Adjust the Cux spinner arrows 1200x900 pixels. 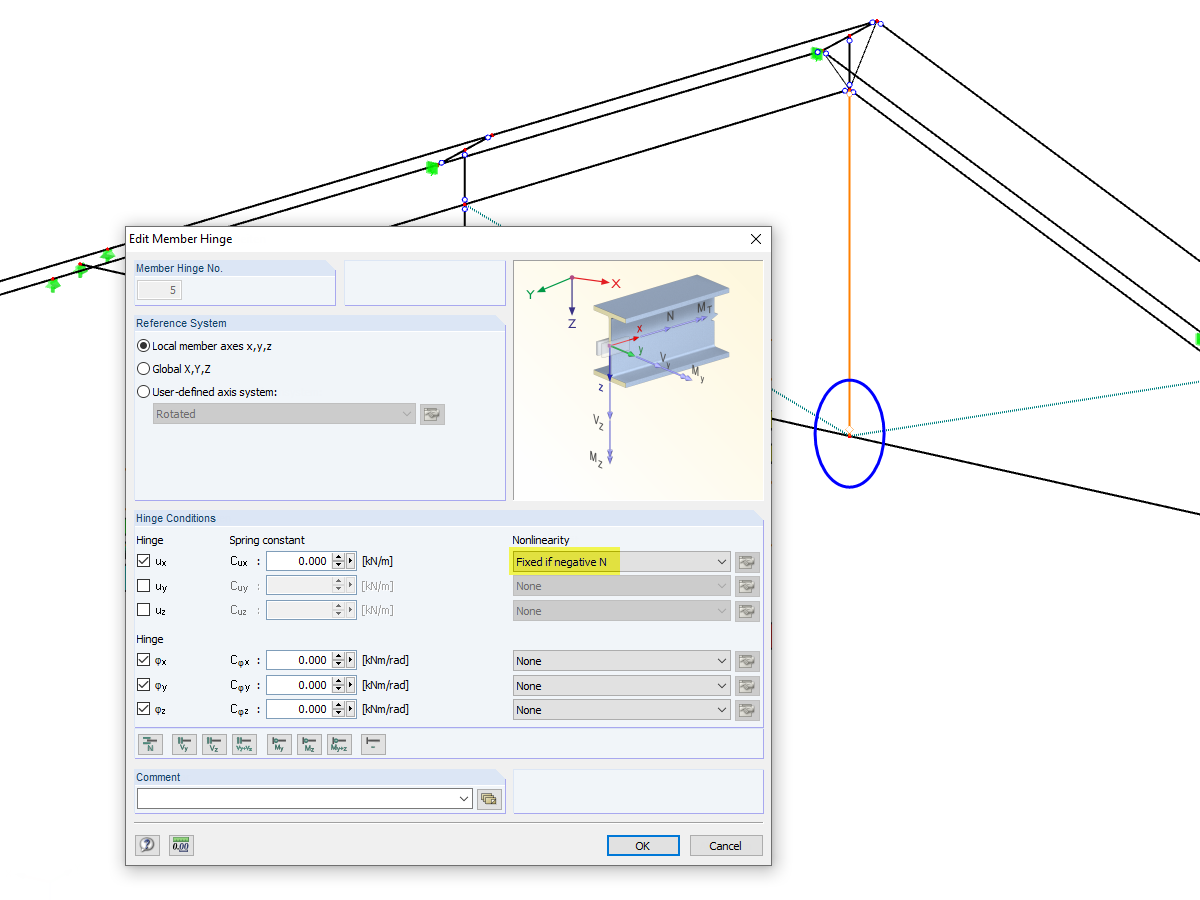pyautogui.click(x=338, y=561)
